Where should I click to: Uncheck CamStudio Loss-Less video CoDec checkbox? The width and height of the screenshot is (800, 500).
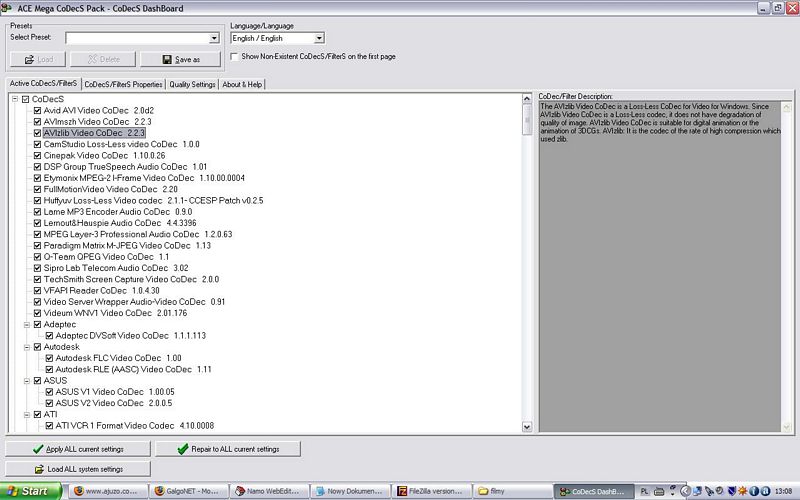point(37,144)
